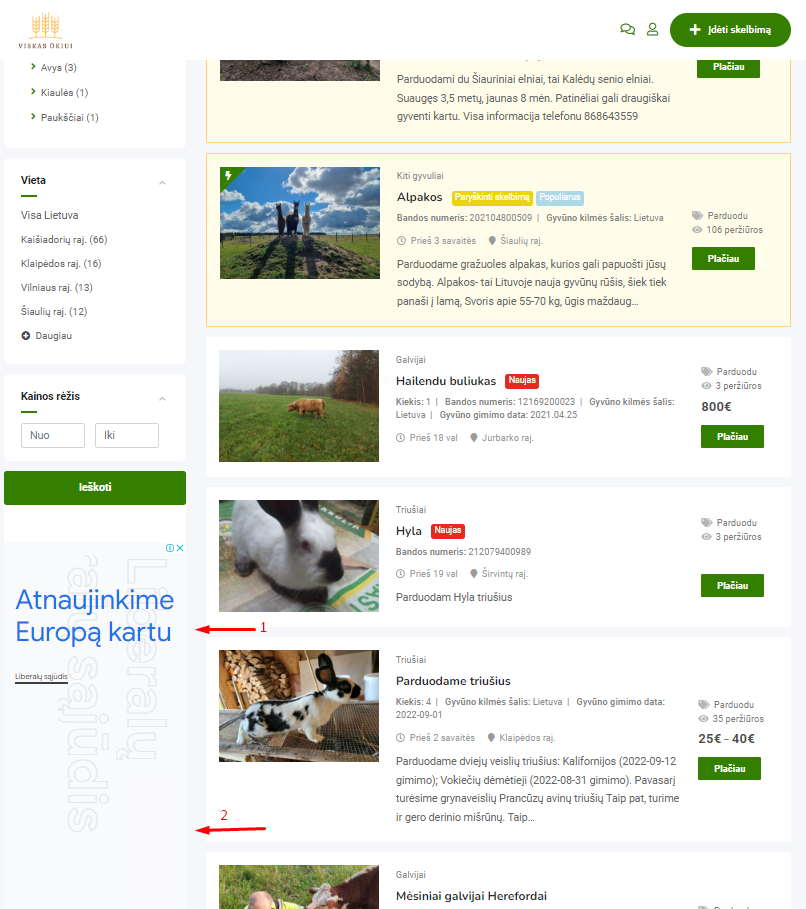Expand the Avys (3) category
The width and height of the screenshot is (806, 909).
pyautogui.click(x=33, y=67)
